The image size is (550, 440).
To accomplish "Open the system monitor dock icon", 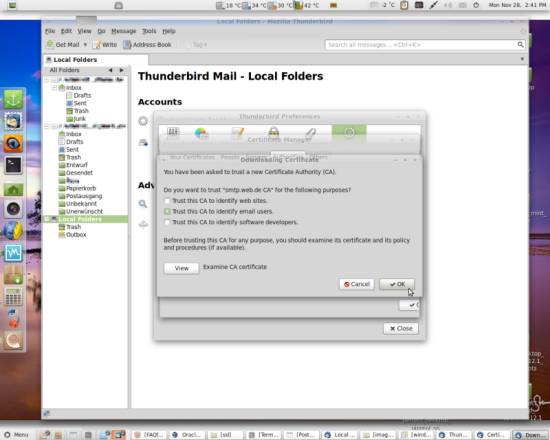I will pos(13,253).
